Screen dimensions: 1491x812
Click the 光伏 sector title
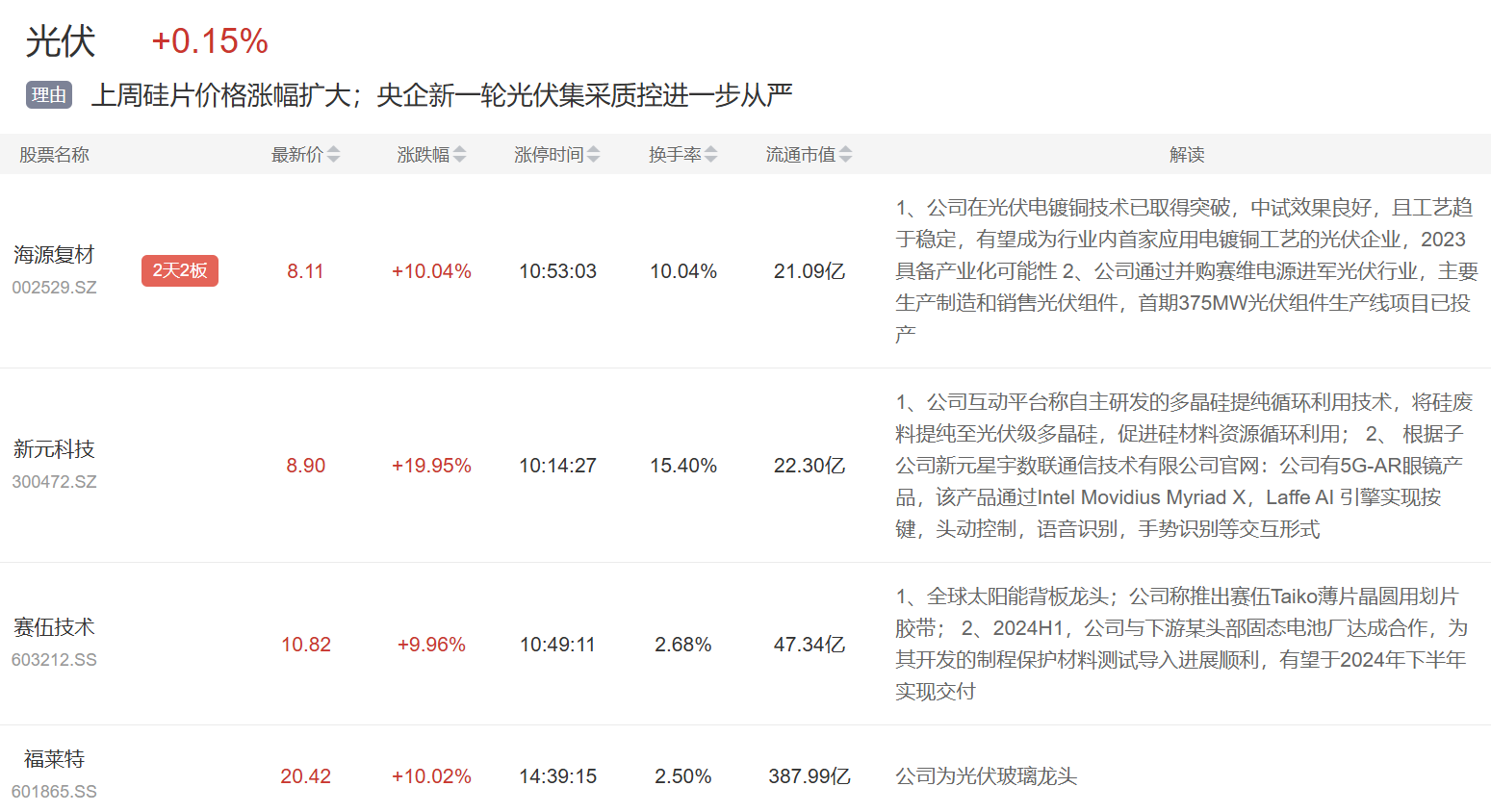[60, 41]
